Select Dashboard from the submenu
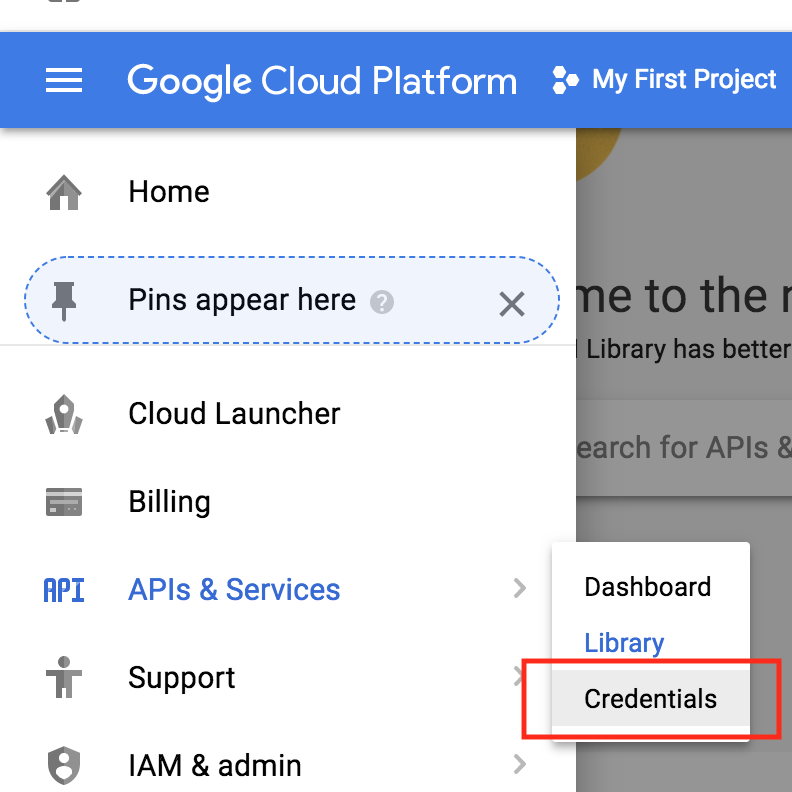This screenshot has height=792, width=792. click(x=648, y=587)
